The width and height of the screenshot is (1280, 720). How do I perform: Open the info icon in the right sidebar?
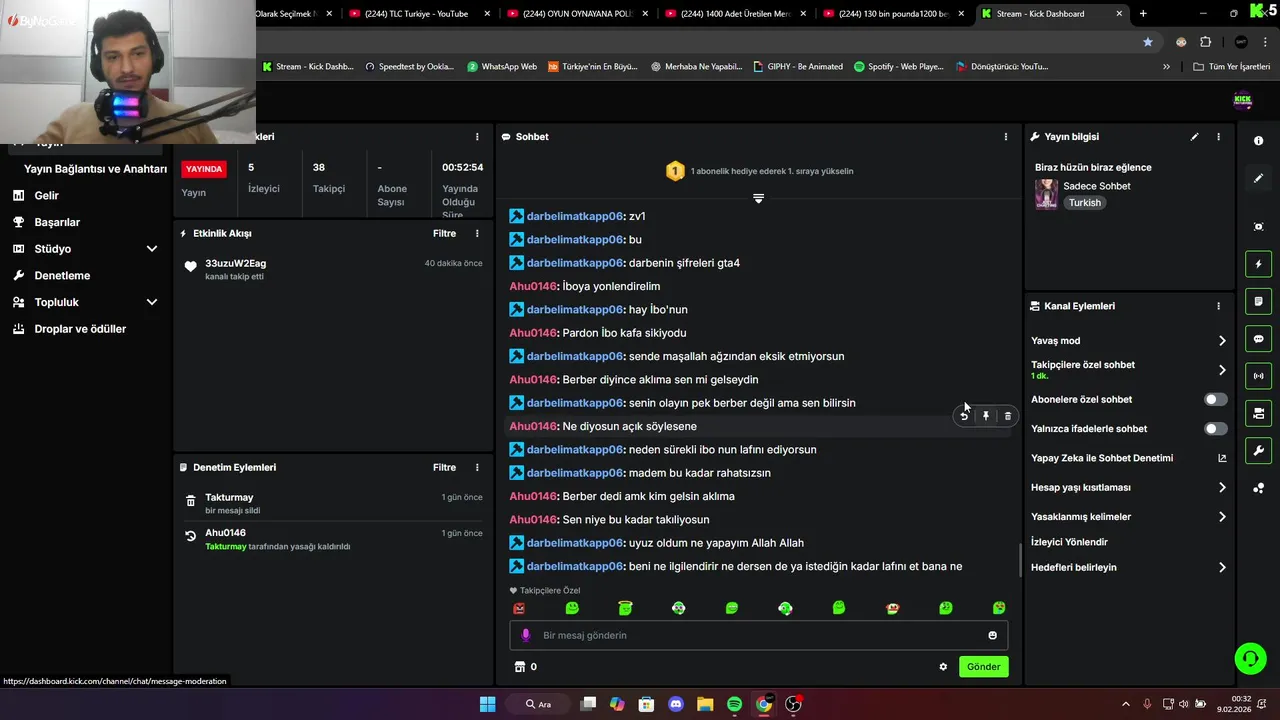[x=1258, y=141]
